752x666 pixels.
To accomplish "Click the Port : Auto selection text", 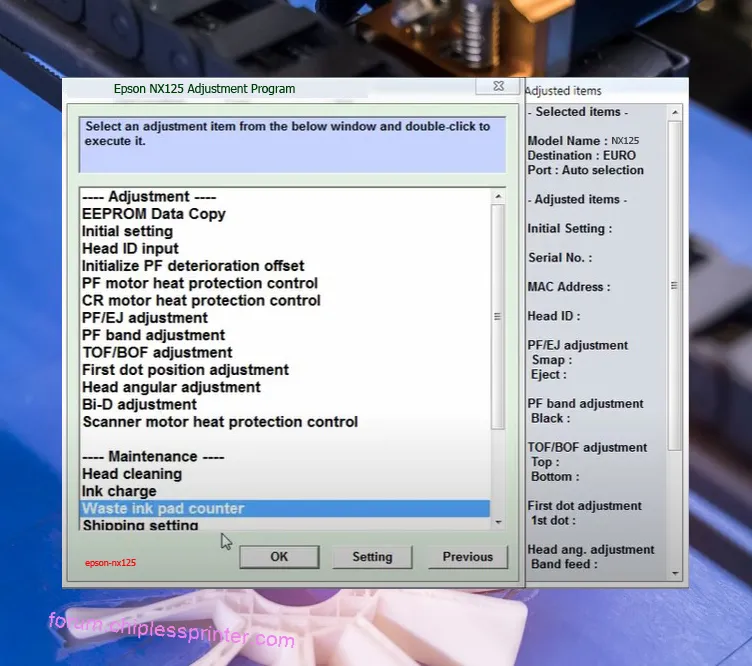I will tap(586, 170).
